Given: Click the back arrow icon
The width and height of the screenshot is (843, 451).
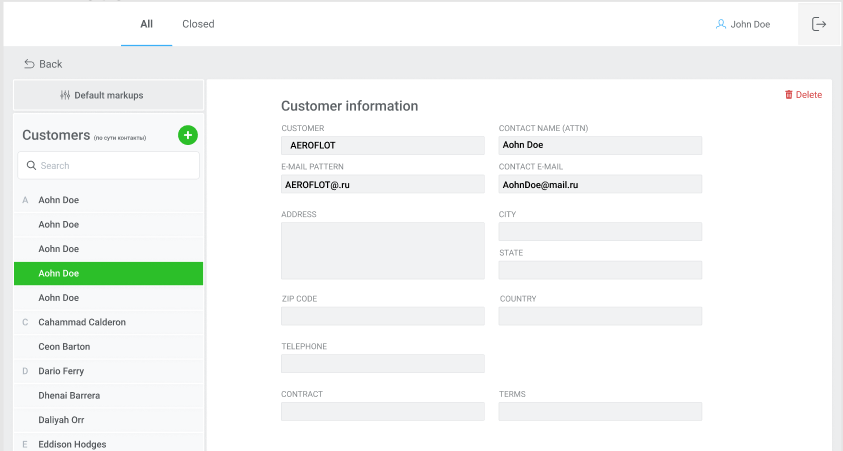Looking at the screenshot, I should click(x=29, y=64).
